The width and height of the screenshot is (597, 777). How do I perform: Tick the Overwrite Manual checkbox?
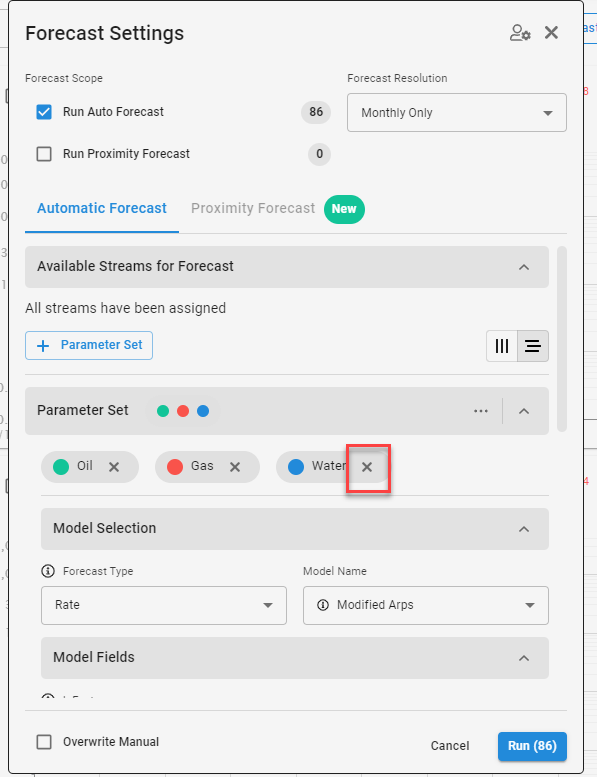click(x=44, y=742)
